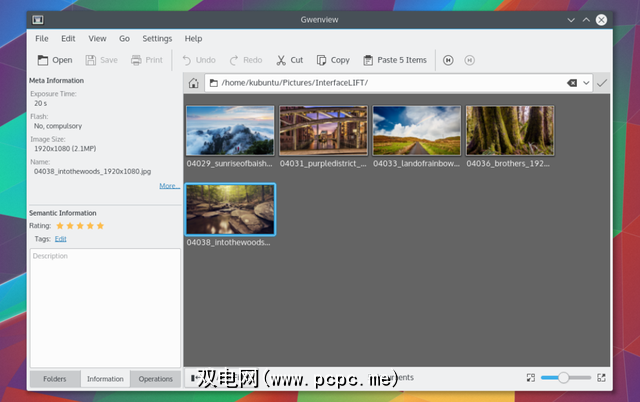Viewport: 640px width, 402px height.
Task: Click the home icon beside path bar
Action: coord(193,84)
